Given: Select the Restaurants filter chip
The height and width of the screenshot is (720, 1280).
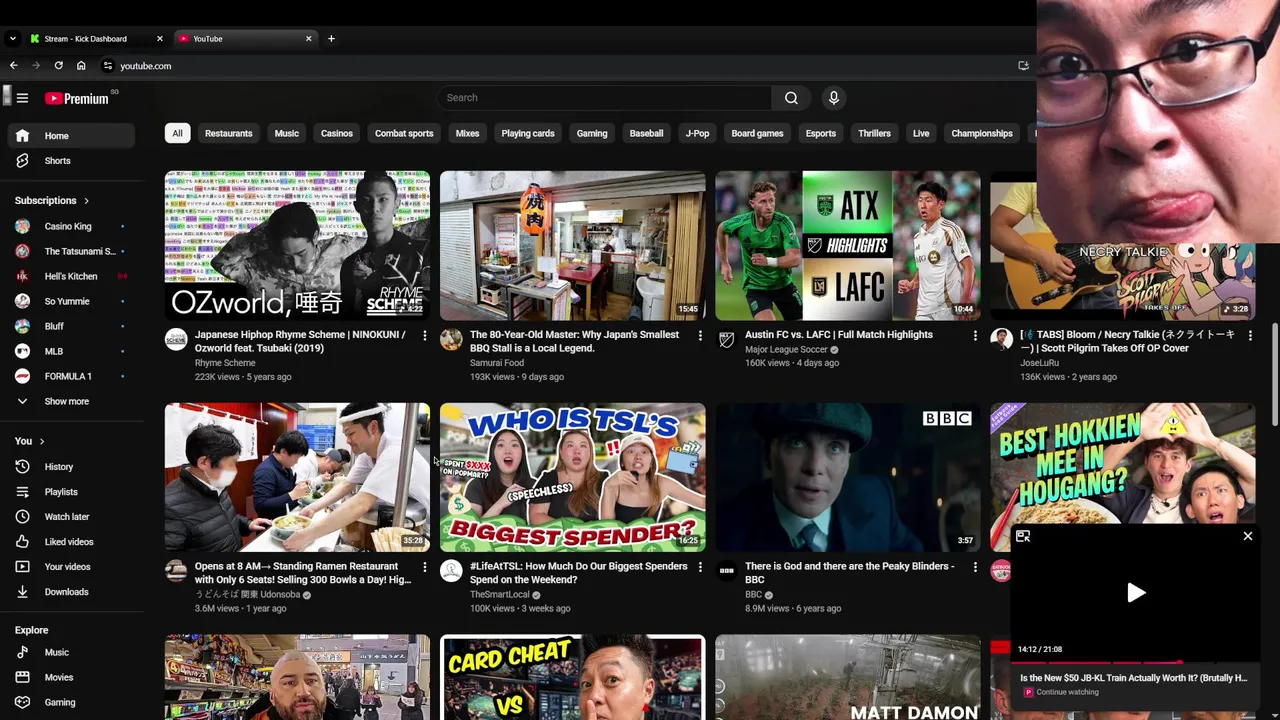Looking at the screenshot, I should (x=229, y=133).
